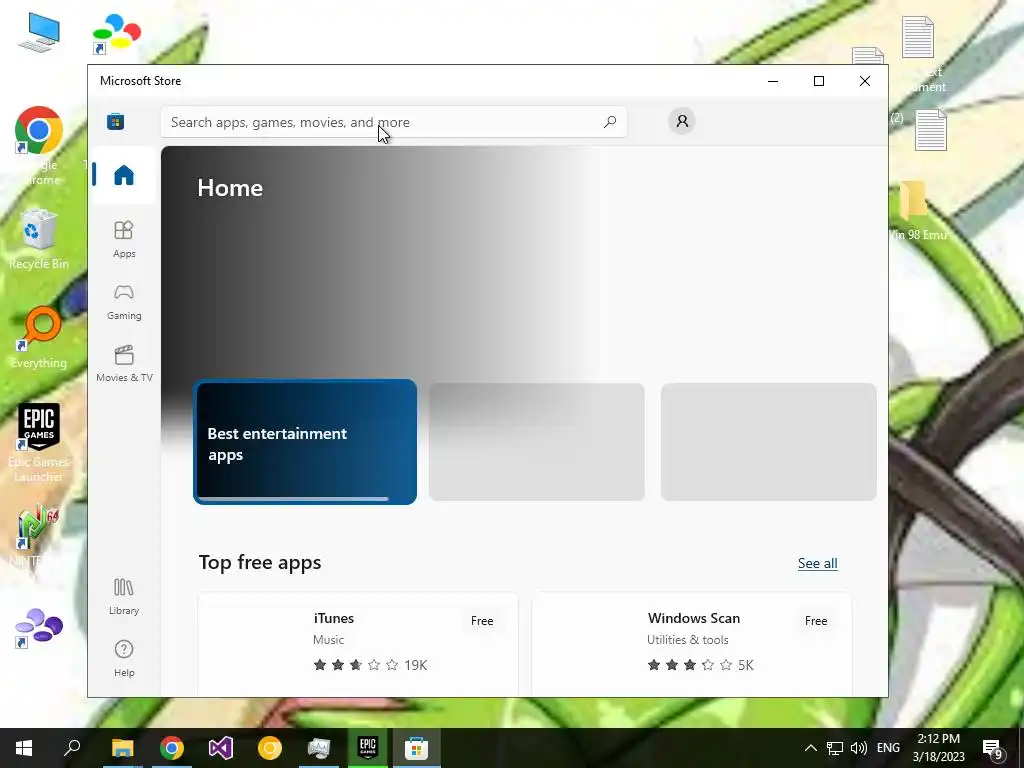1024x768 pixels.
Task: Minimize the Microsoft Store window
Action: [773, 81]
